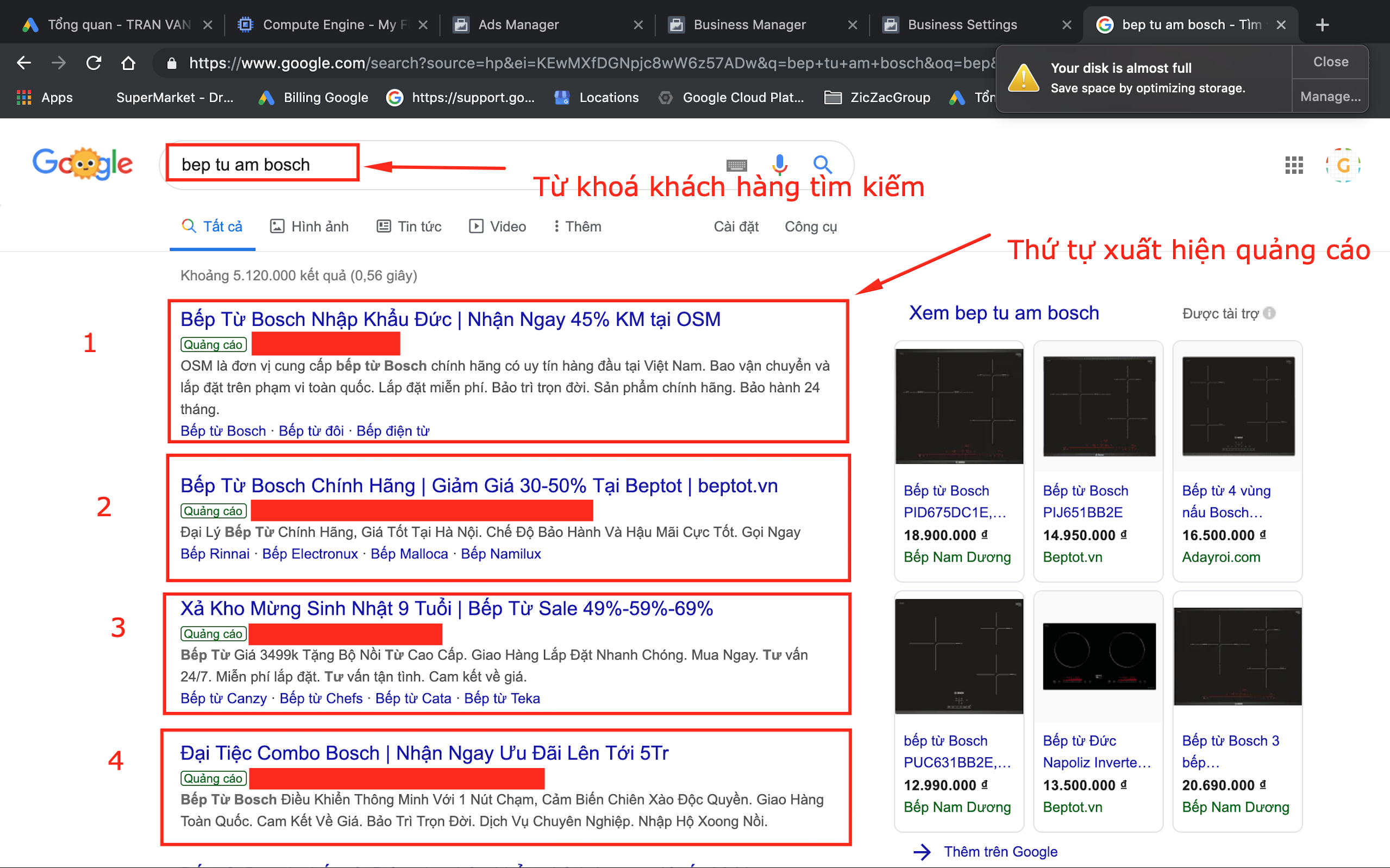Image resolution: width=1390 pixels, height=868 pixels.
Task: Open the on-screen keyboard icon in search box
Action: coord(736,165)
